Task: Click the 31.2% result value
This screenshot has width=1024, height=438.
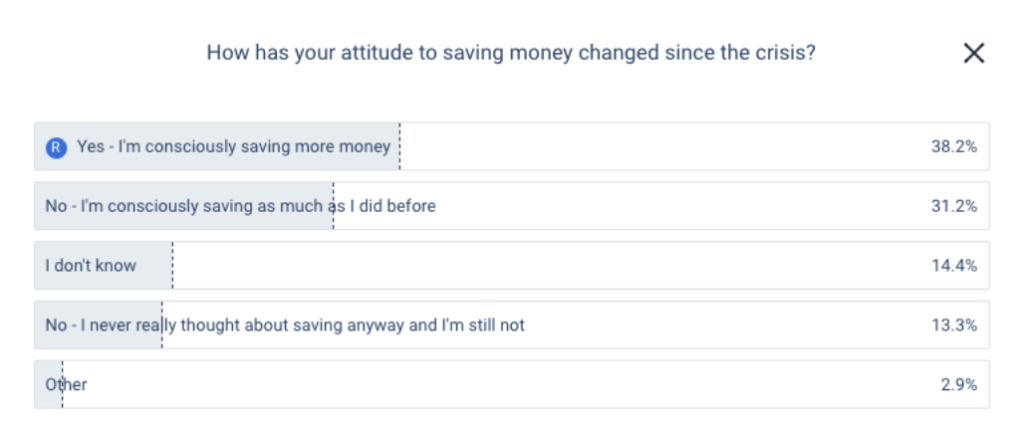Action: 953,207
